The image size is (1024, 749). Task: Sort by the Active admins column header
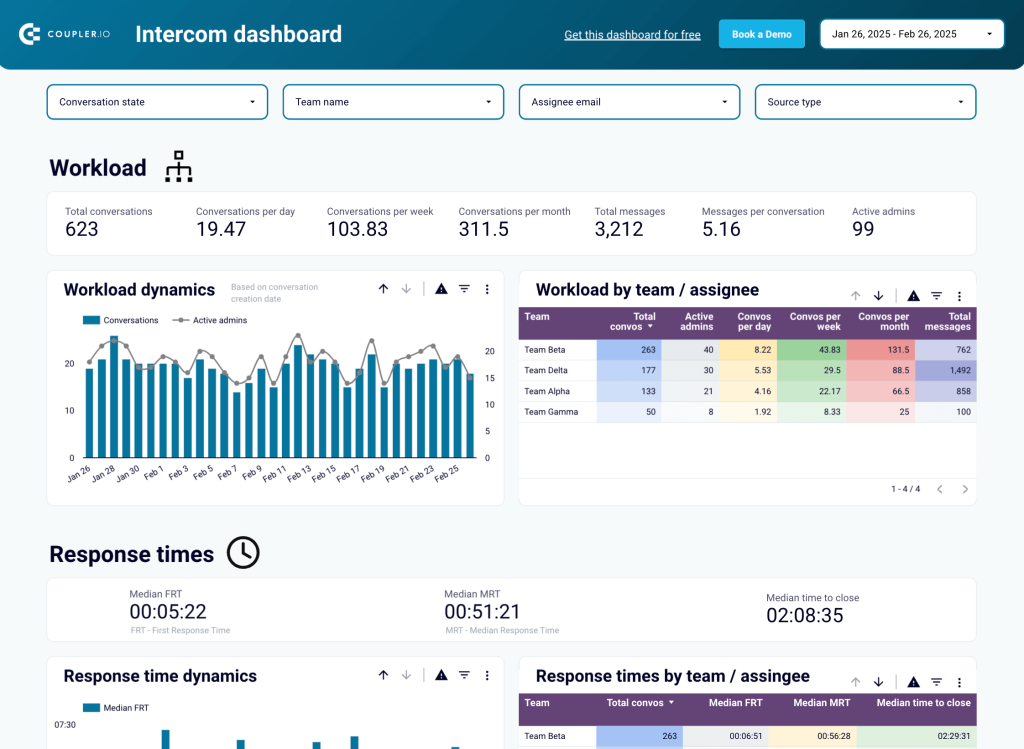(x=696, y=321)
